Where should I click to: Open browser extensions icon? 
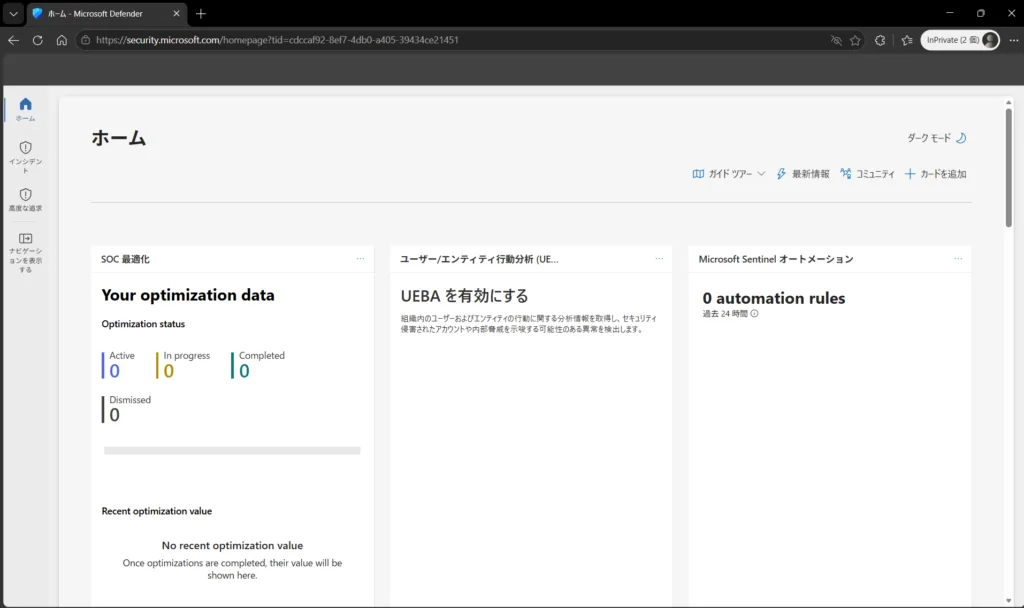click(880, 40)
